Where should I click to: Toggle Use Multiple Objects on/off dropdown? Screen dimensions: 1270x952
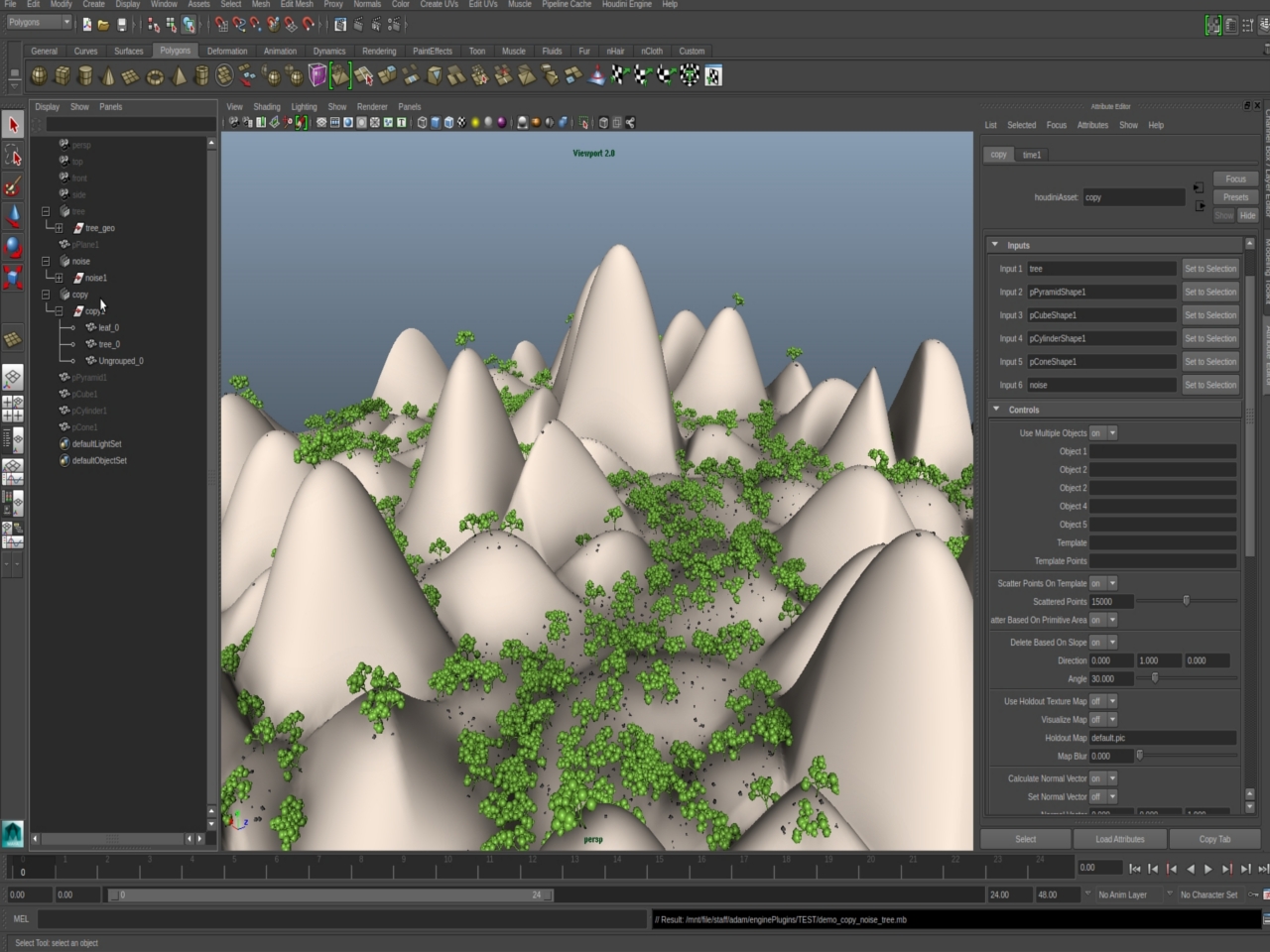point(1104,433)
